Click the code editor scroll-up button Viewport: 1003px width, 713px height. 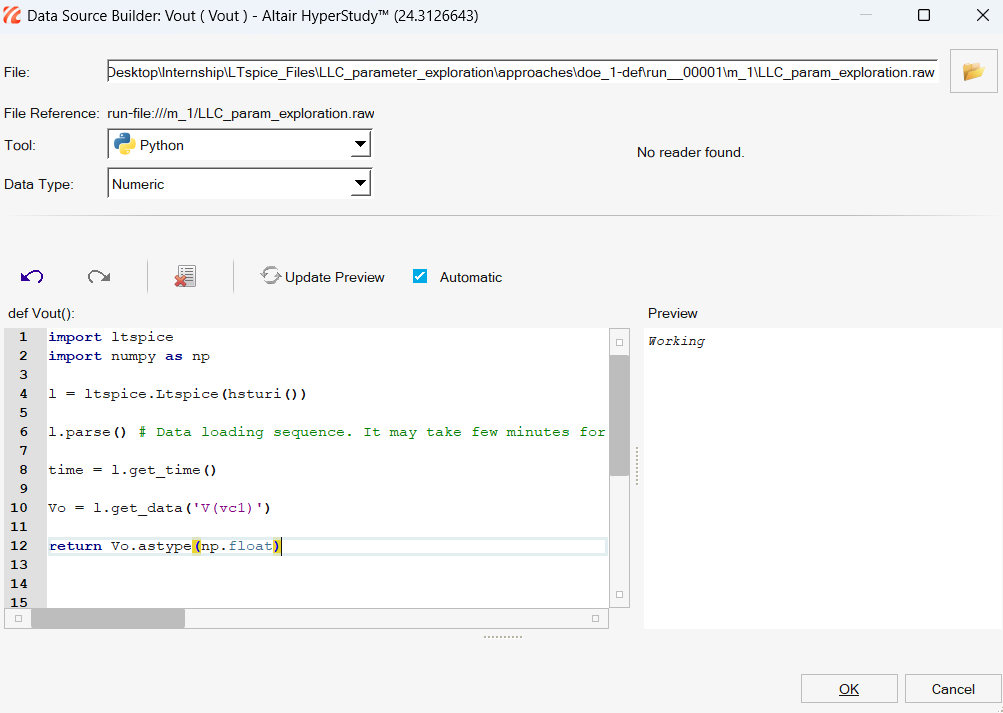click(619, 342)
